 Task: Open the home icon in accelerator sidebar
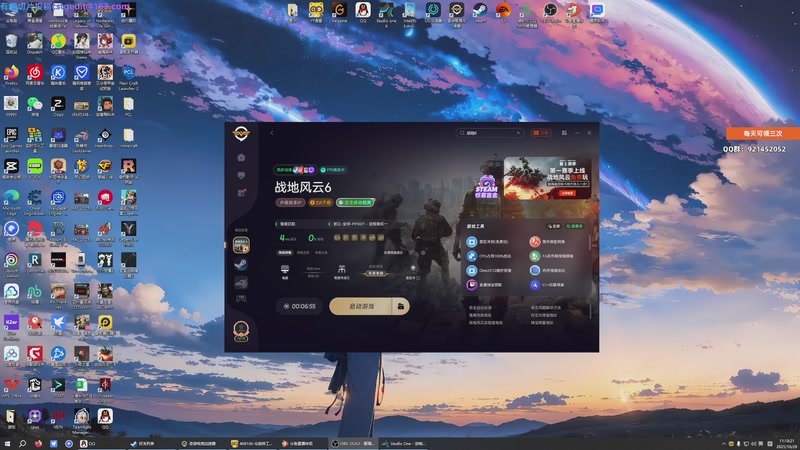[x=241, y=157]
